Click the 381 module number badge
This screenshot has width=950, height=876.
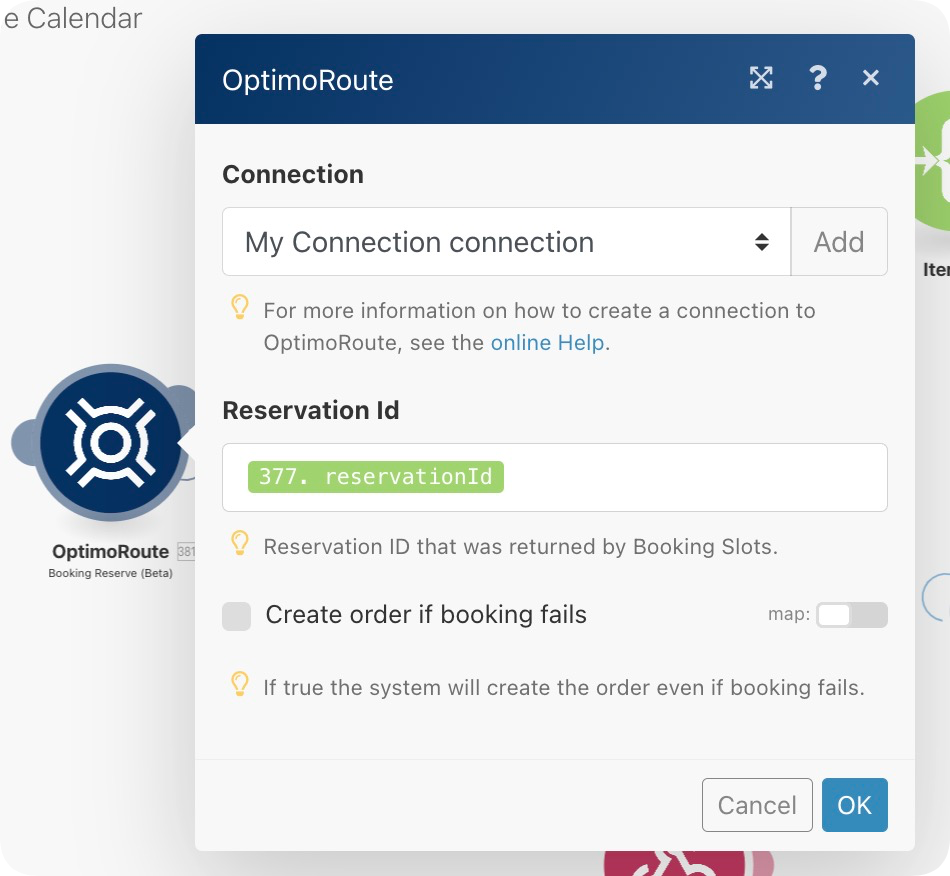185,552
